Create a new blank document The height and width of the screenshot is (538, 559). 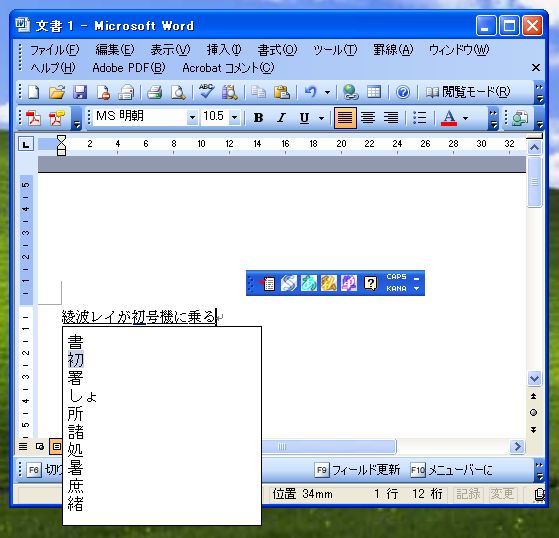click(x=34, y=93)
